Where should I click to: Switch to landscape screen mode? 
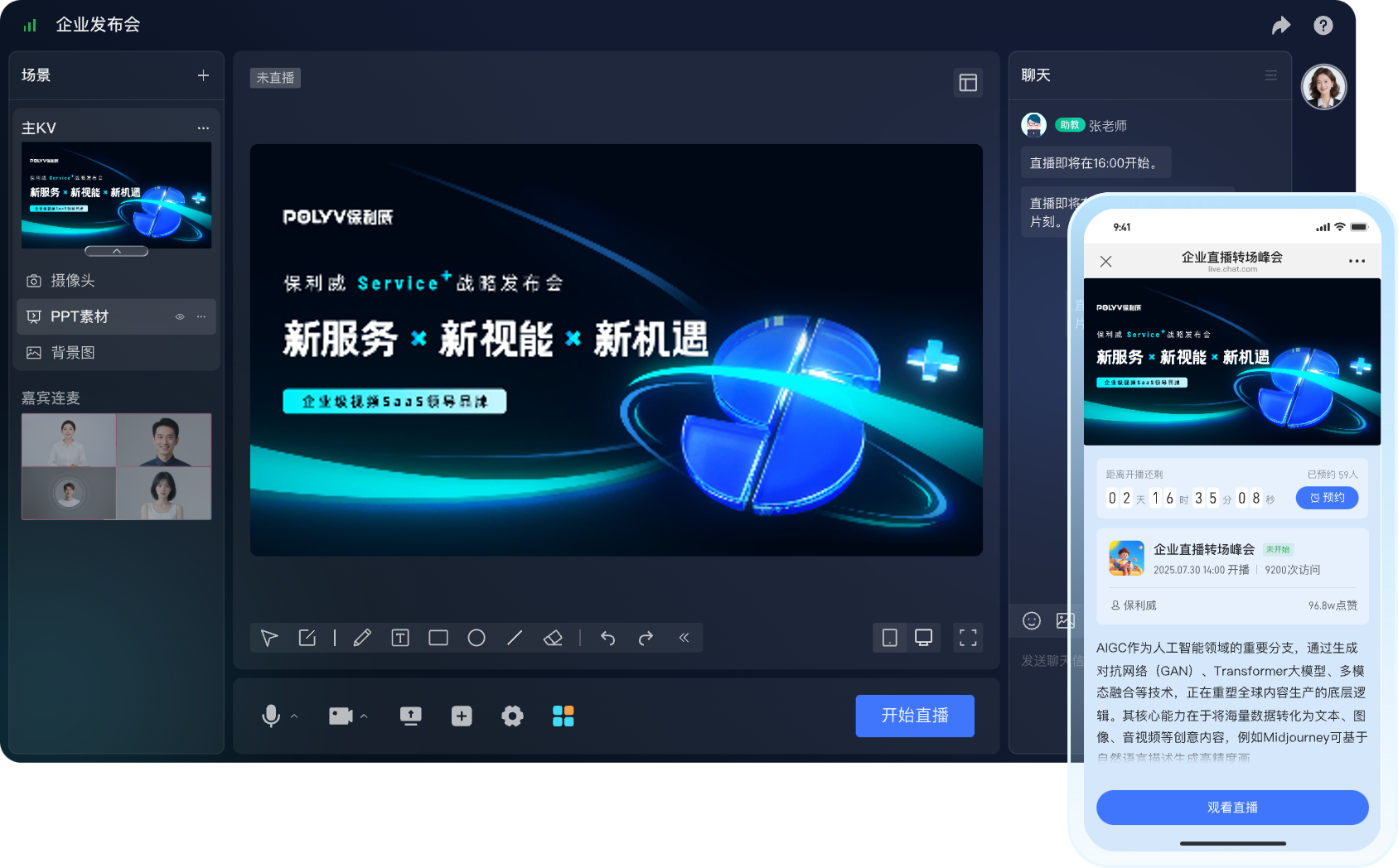point(923,638)
